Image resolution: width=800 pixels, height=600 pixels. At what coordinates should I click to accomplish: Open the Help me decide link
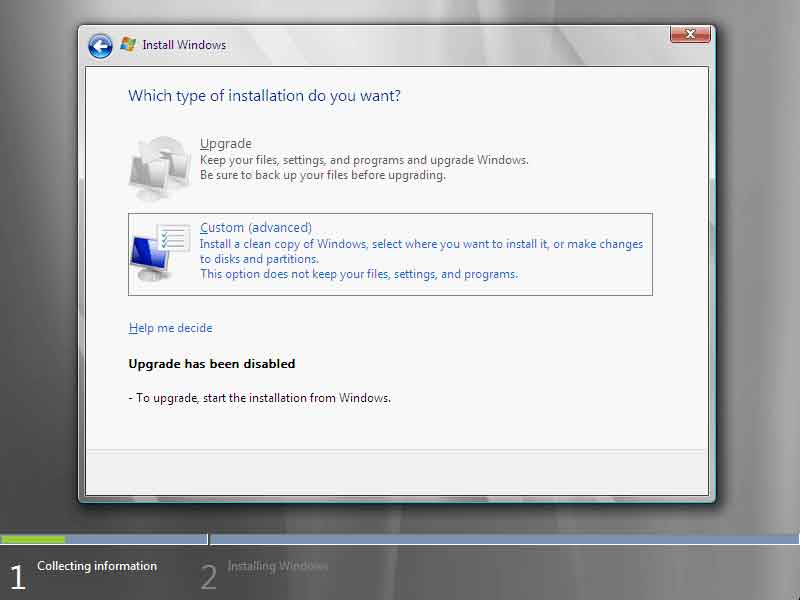171,328
